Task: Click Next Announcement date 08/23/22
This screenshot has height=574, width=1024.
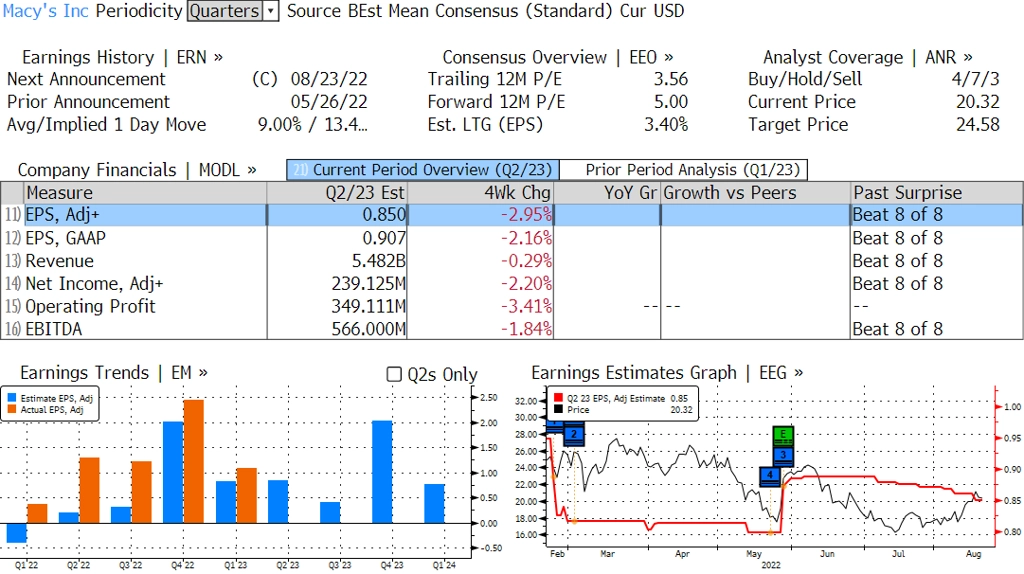Action: [328, 79]
